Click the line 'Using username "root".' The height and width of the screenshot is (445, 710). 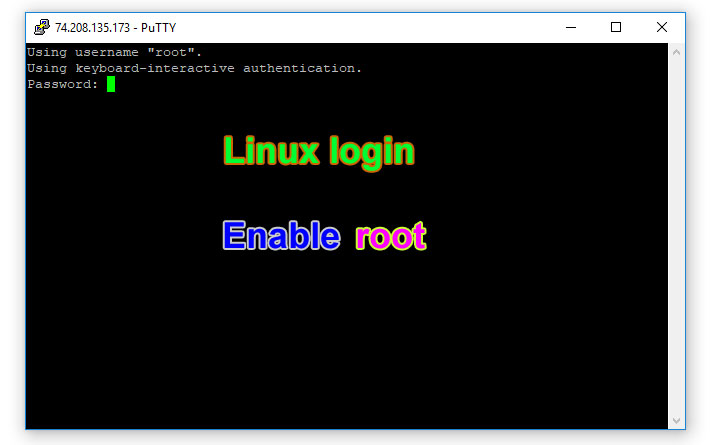click(x=114, y=53)
